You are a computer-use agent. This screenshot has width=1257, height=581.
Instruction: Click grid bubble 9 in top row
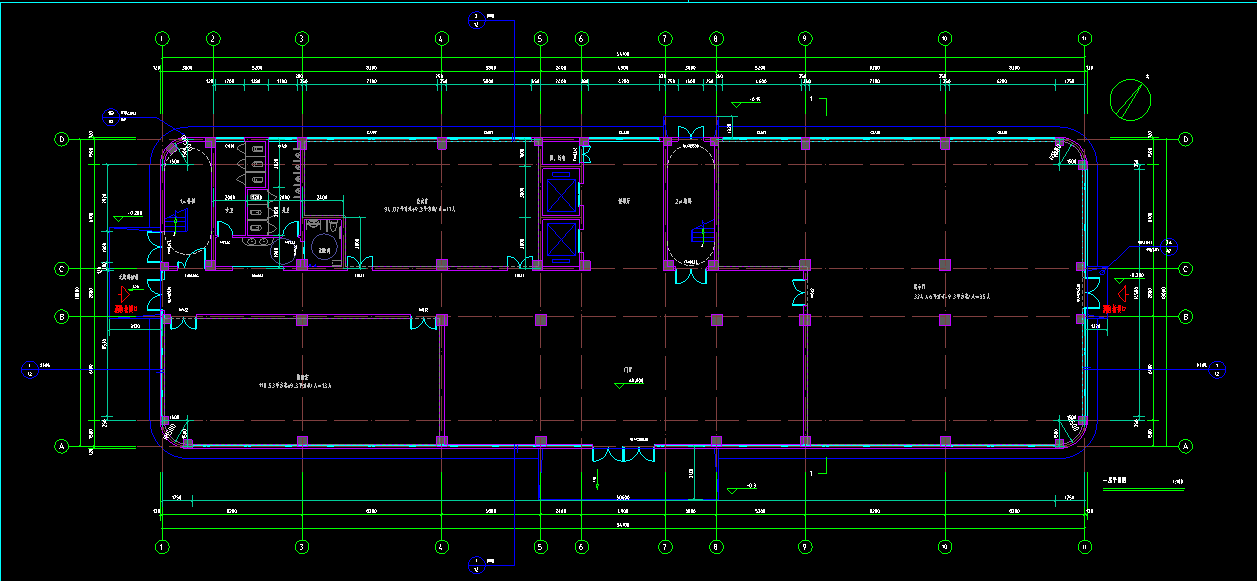click(x=804, y=39)
